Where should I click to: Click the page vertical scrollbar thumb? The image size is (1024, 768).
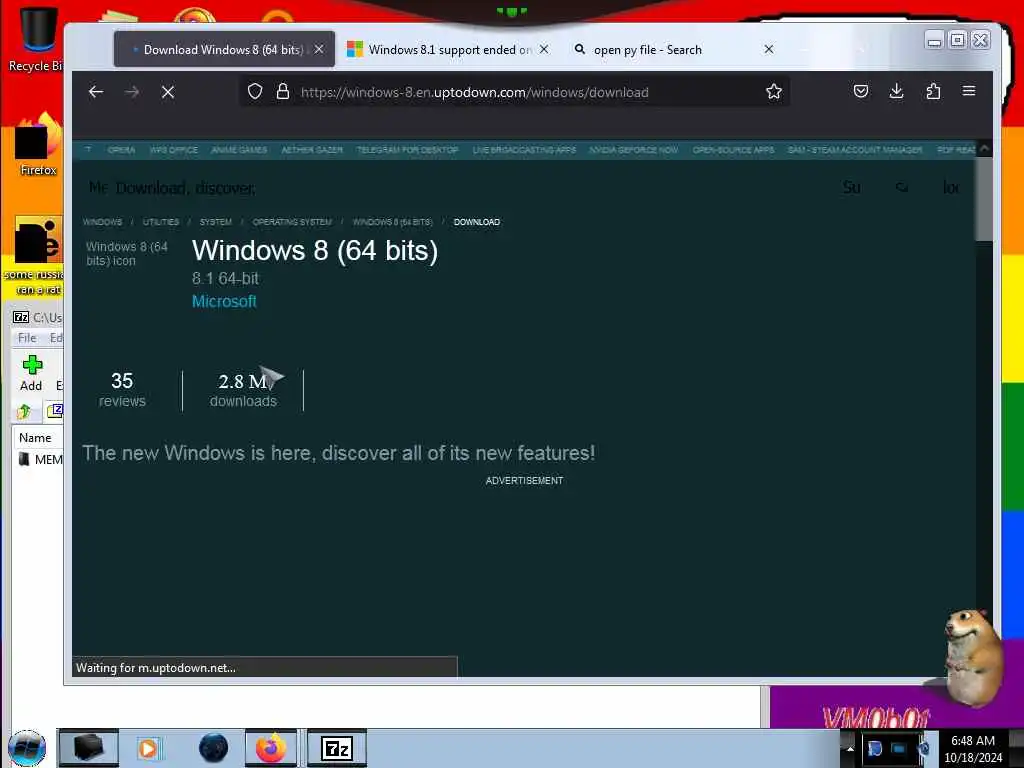(984, 200)
